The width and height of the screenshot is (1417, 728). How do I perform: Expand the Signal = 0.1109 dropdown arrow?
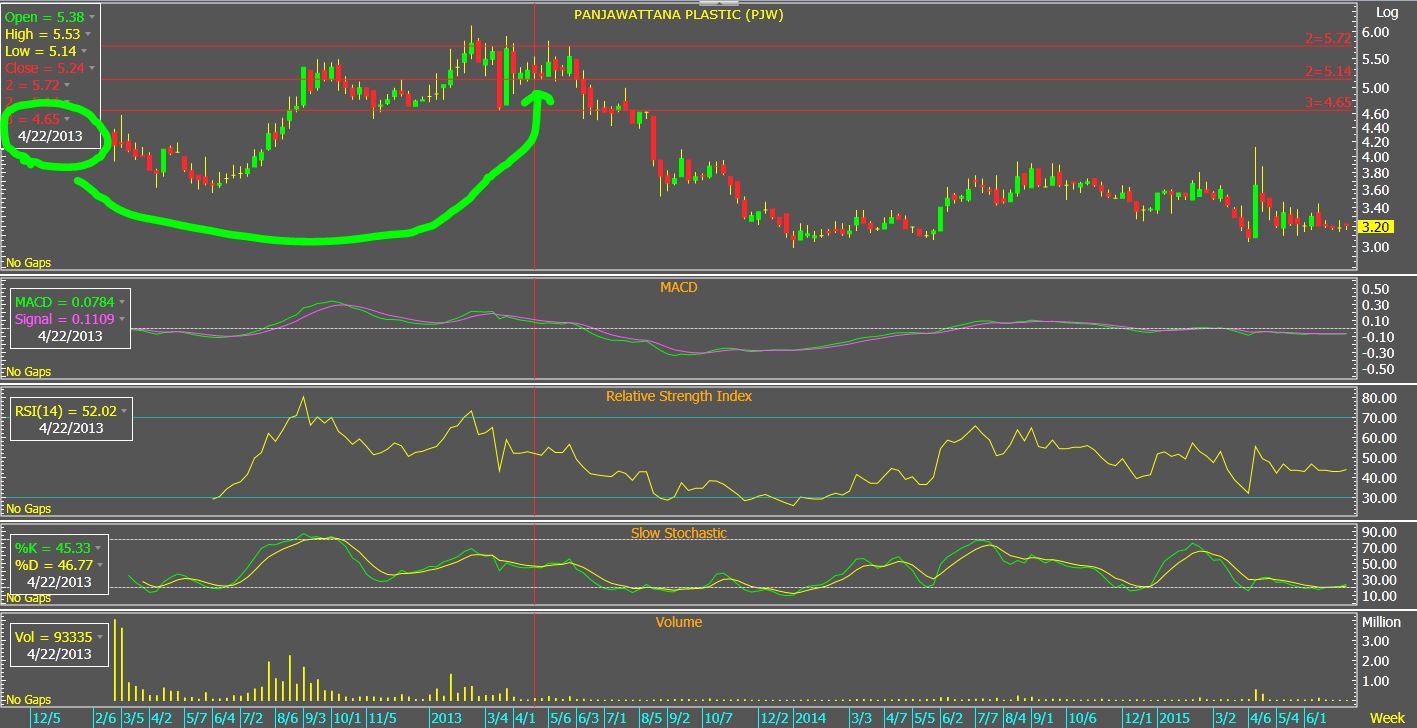click(x=122, y=319)
